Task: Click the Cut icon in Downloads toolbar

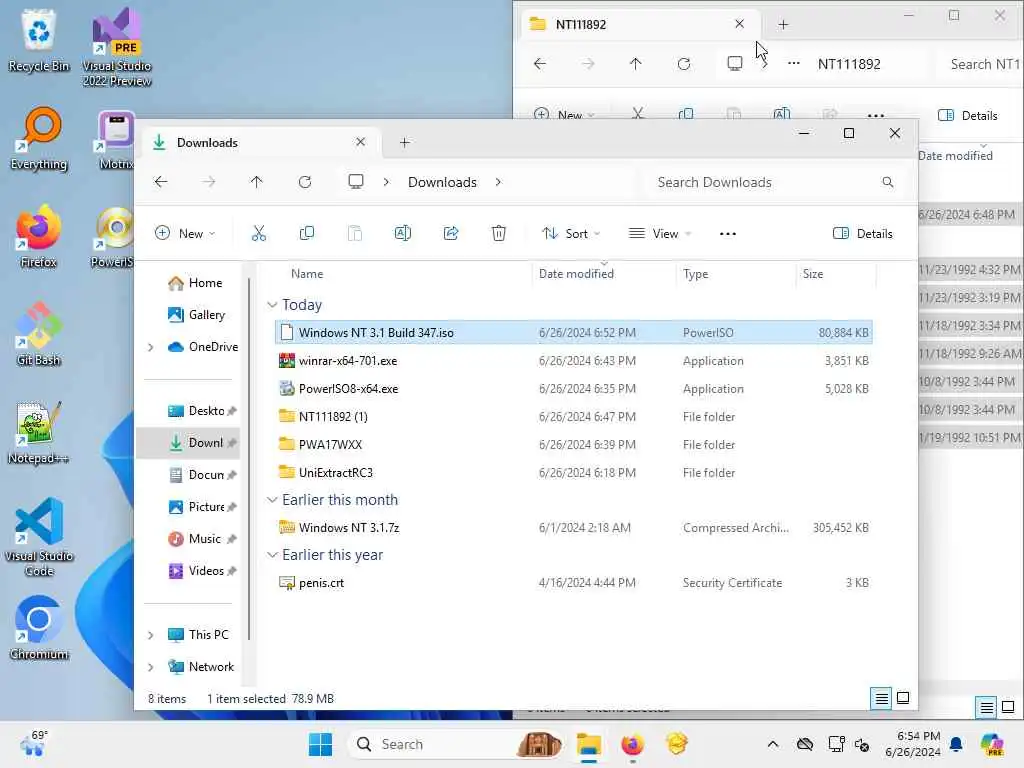Action: click(259, 233)
